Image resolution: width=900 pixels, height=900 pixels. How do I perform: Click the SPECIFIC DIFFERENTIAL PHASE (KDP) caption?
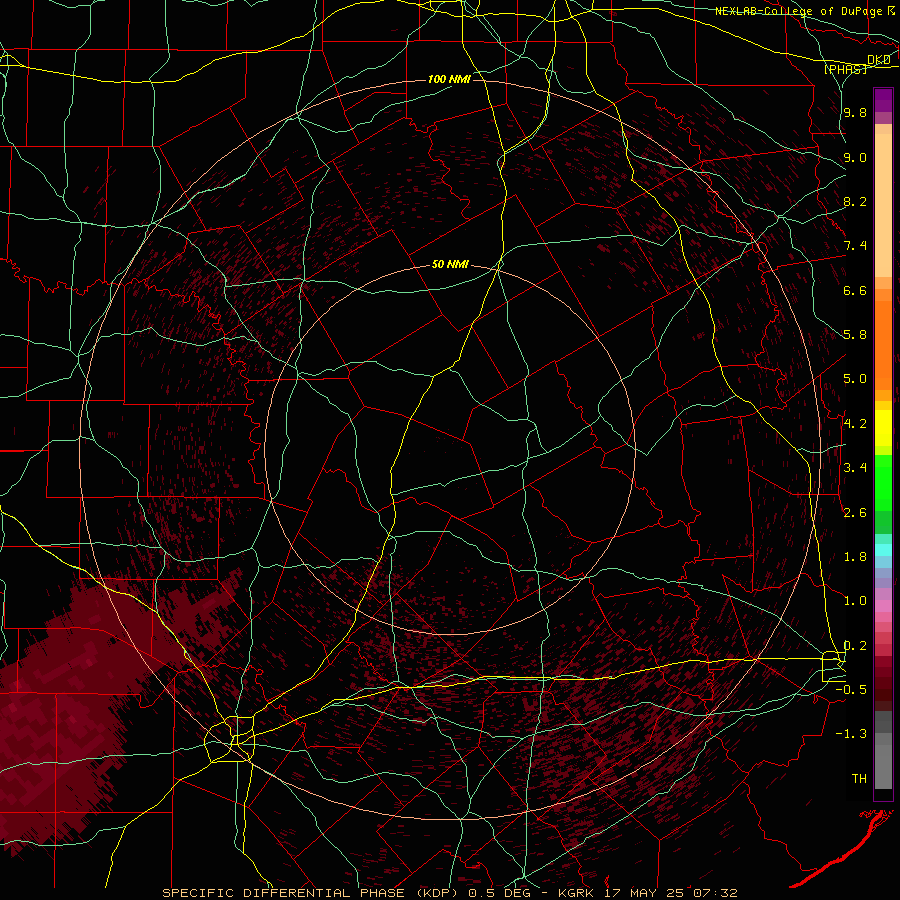pyautogui.click(x=310, y=893)
